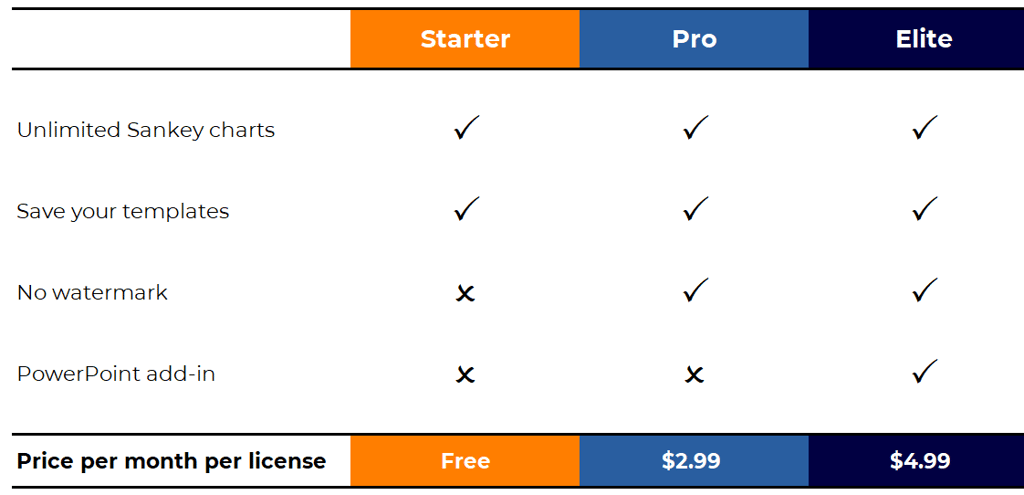Select the Elite plan header
Screen dimensions: 1024x495
[x=916, y=39]
